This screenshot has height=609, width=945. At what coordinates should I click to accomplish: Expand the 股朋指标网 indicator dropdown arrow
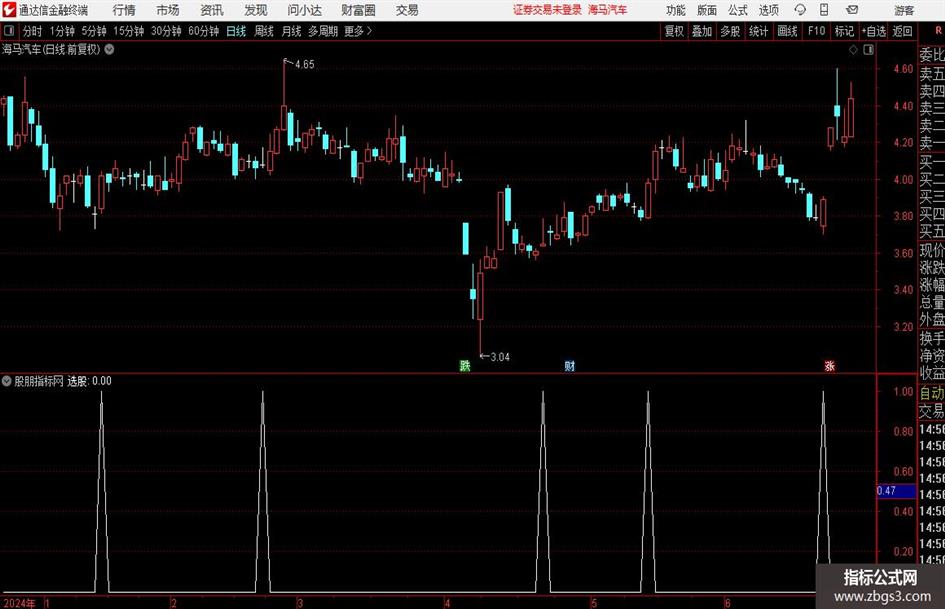coord(7,380)
